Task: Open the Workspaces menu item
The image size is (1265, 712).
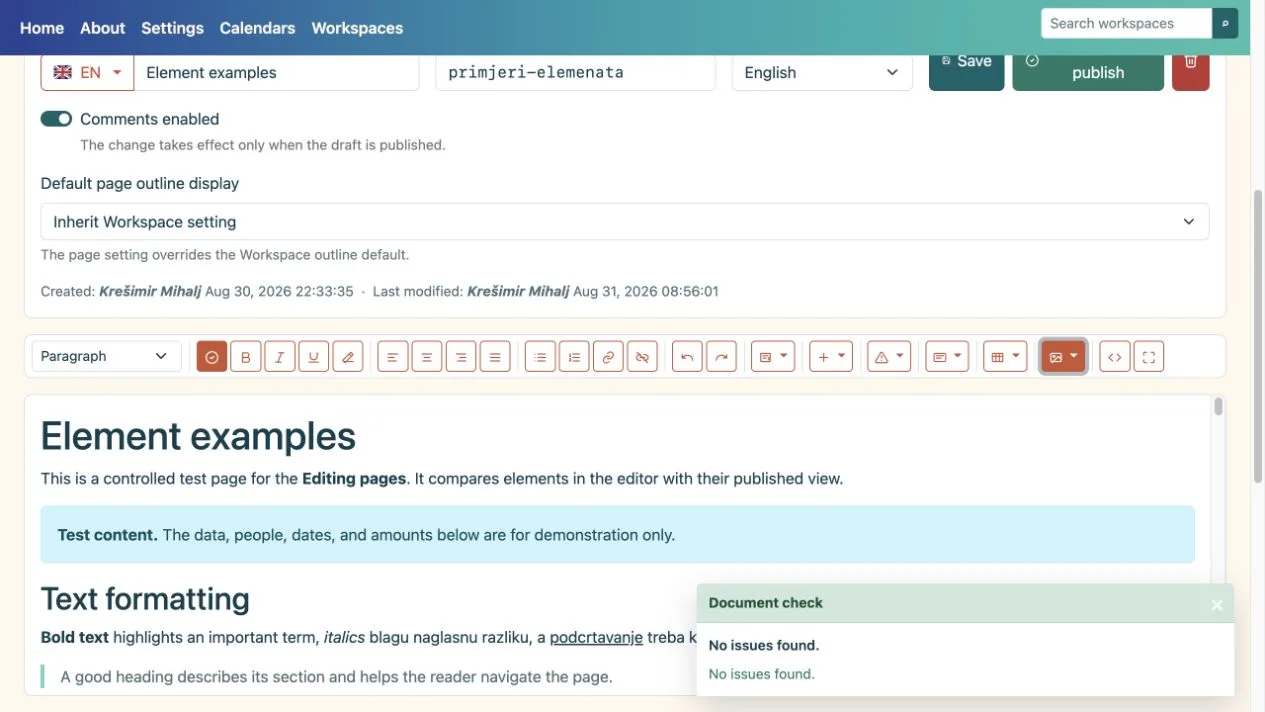Action: click(357, 28)
